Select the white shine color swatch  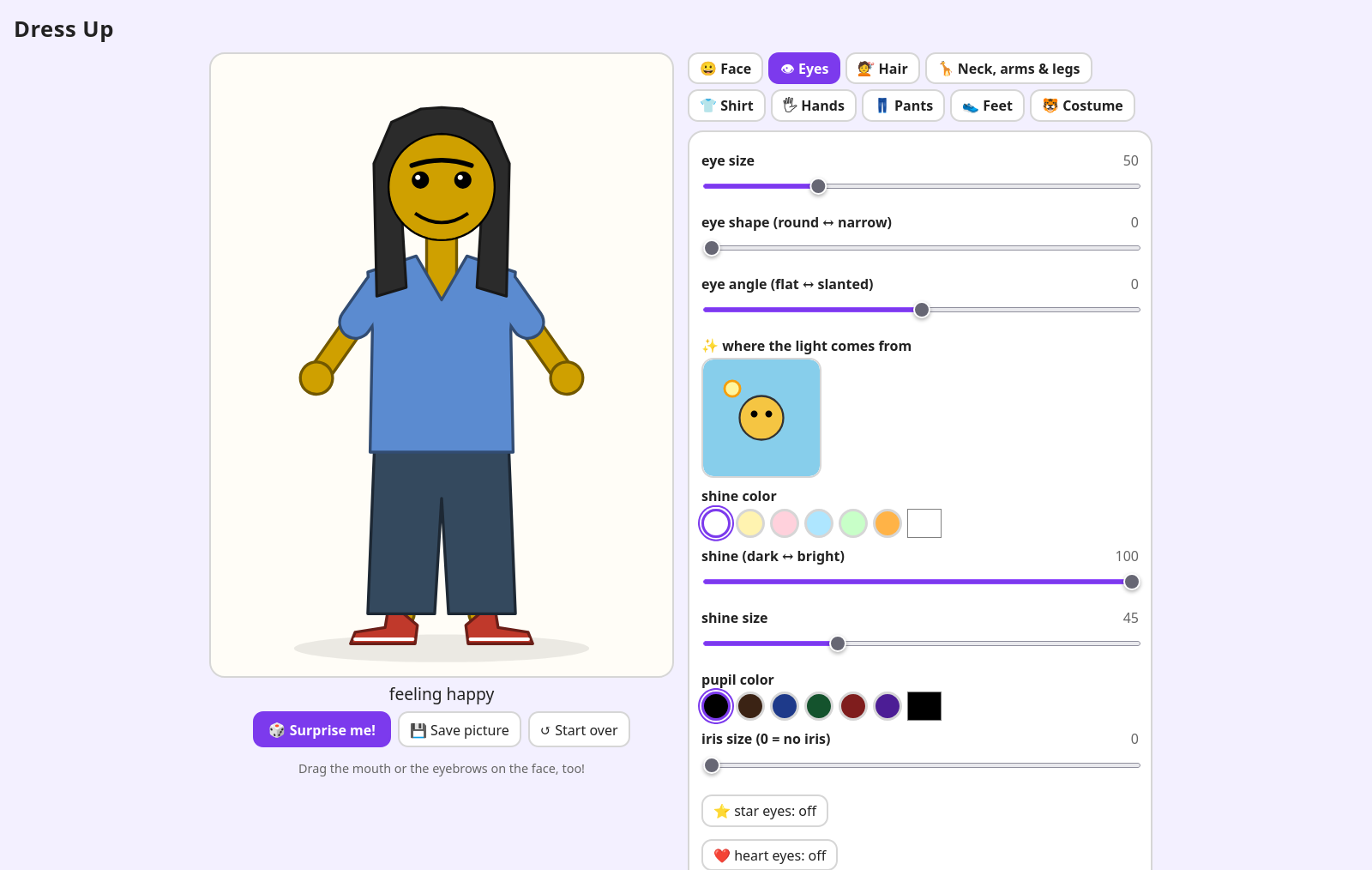(x=716, y=523)
